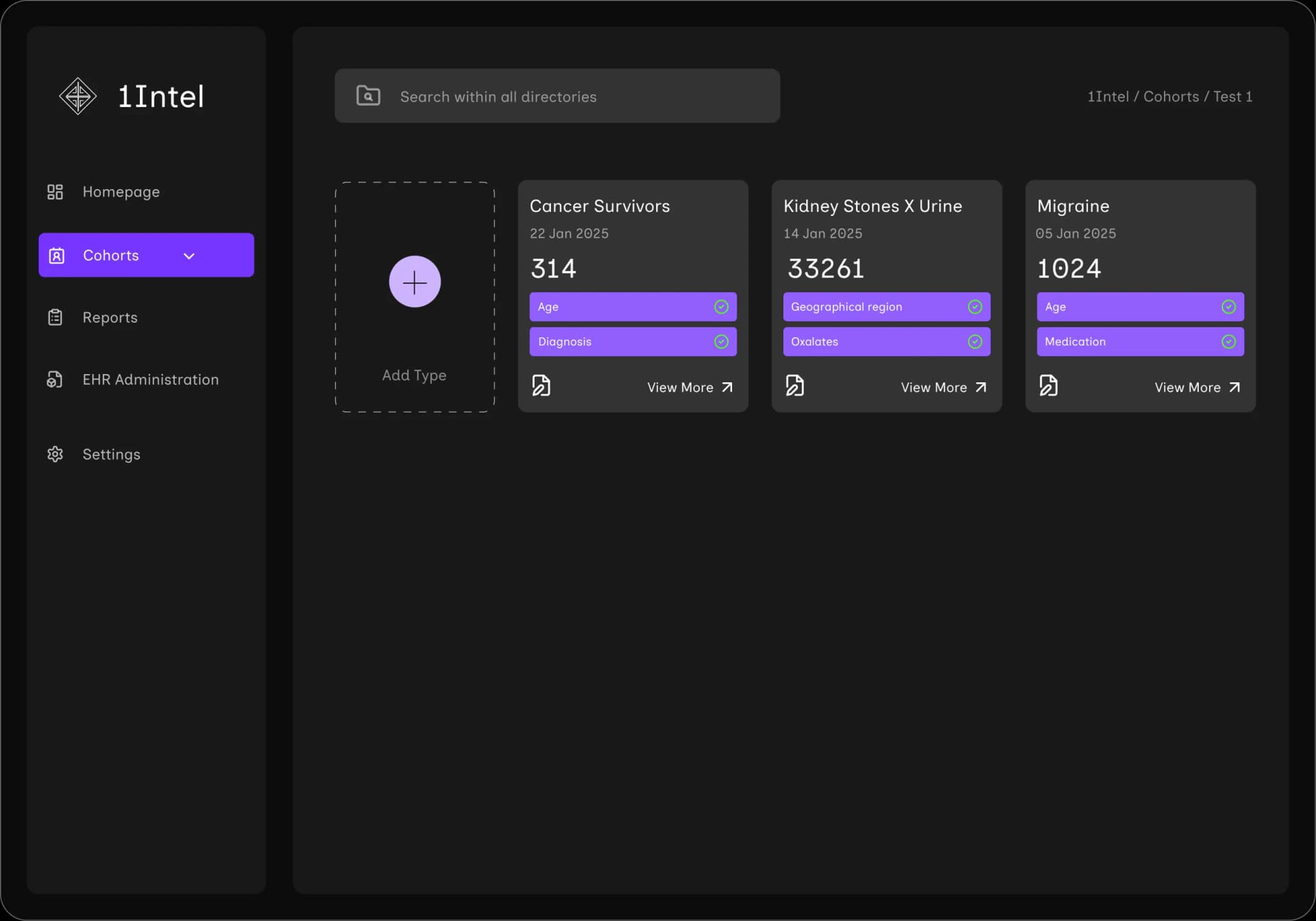Click 1Intel in the breadcrumb path
The width and height of the screenshot is (1316, 921).
[x=1108, y=97]
